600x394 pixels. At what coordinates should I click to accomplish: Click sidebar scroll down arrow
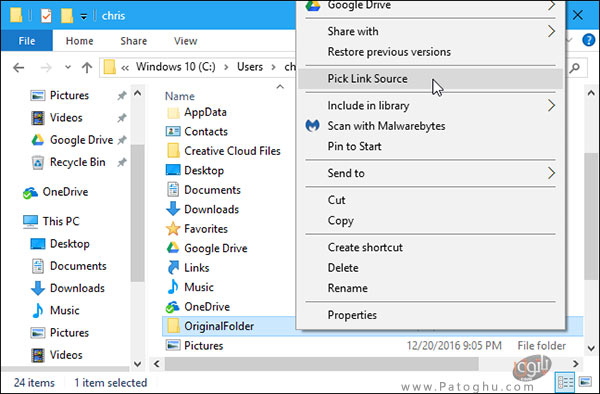pyautogui.click(x=137, y=364)
